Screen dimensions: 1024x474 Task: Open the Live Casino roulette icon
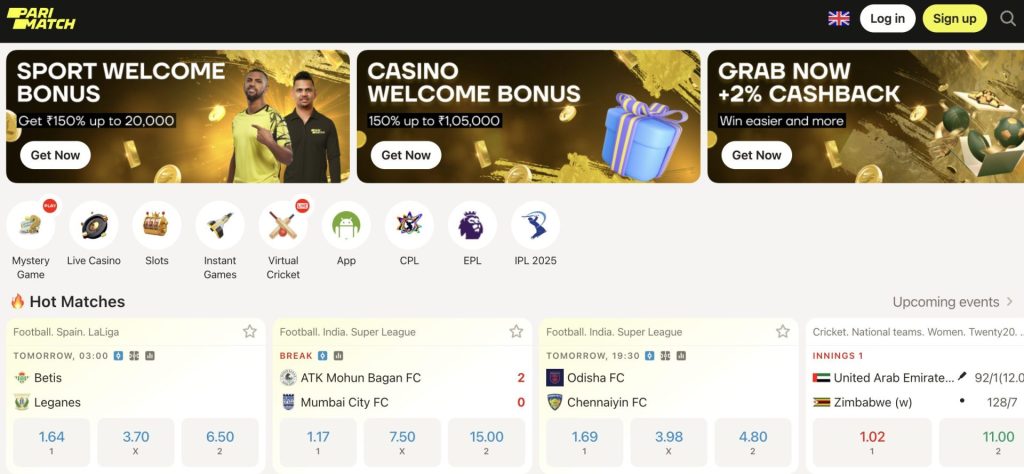pyautogui.click(x=94, y=225)
